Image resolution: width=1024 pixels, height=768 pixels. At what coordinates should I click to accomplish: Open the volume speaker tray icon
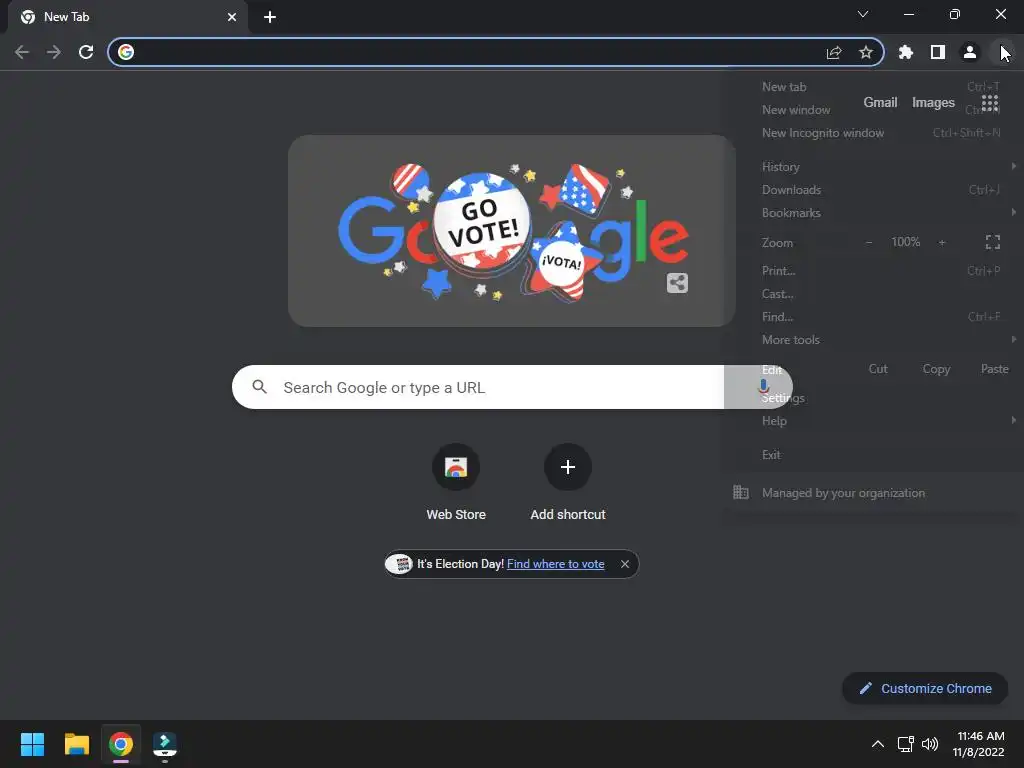(x=930, y=744)
